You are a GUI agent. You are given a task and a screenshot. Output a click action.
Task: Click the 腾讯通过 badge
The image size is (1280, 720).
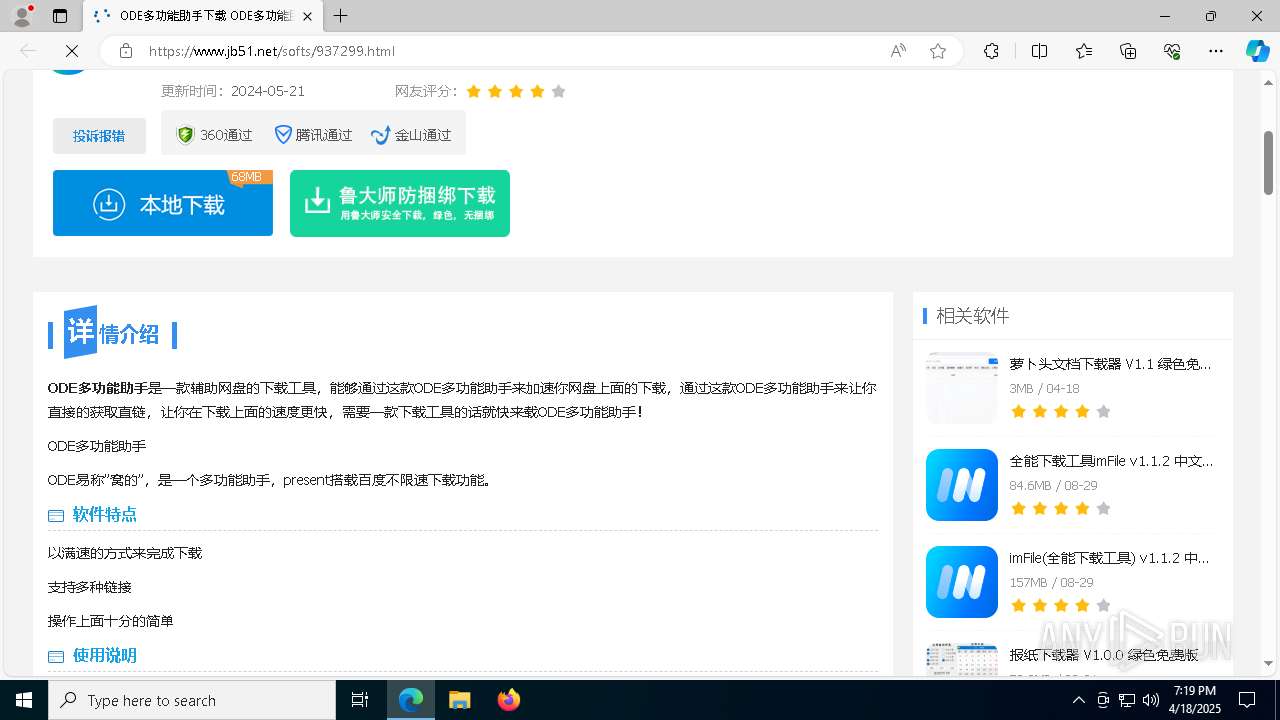click(313, 135)
